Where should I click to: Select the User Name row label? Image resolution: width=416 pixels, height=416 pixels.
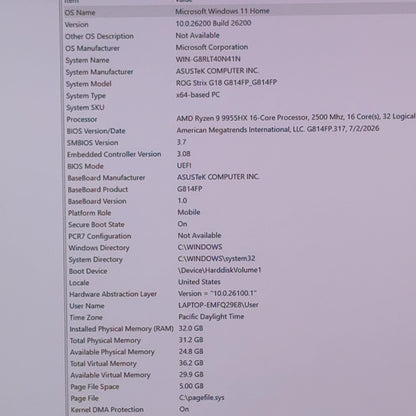point(87,306)
